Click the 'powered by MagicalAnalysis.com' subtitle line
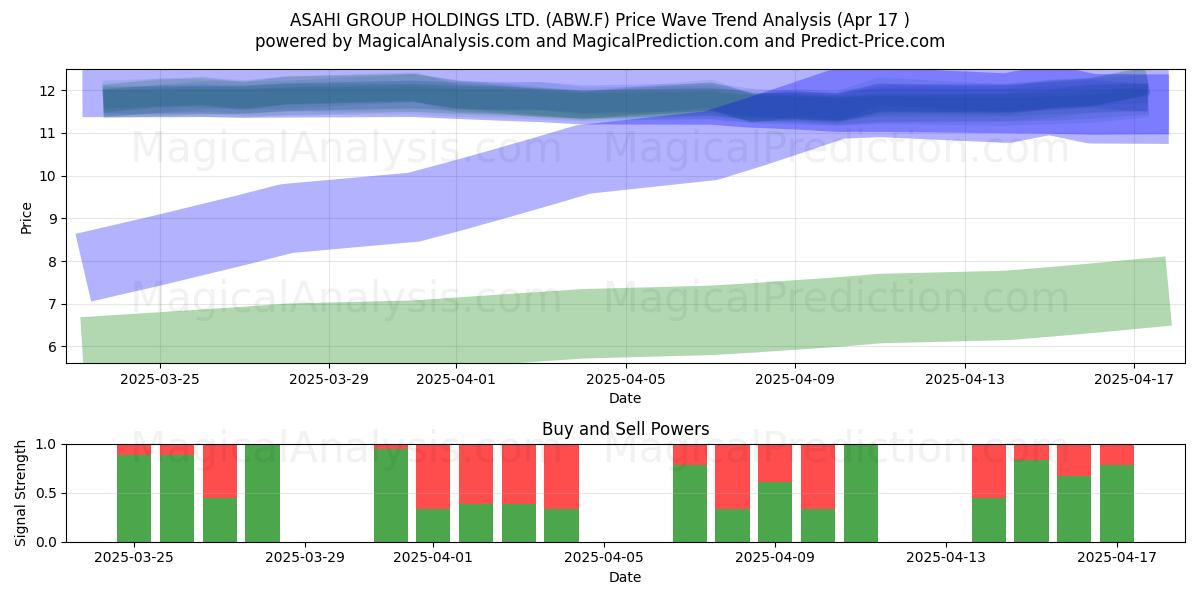This screenshot has height=600, width=1200. pos(600,41)
